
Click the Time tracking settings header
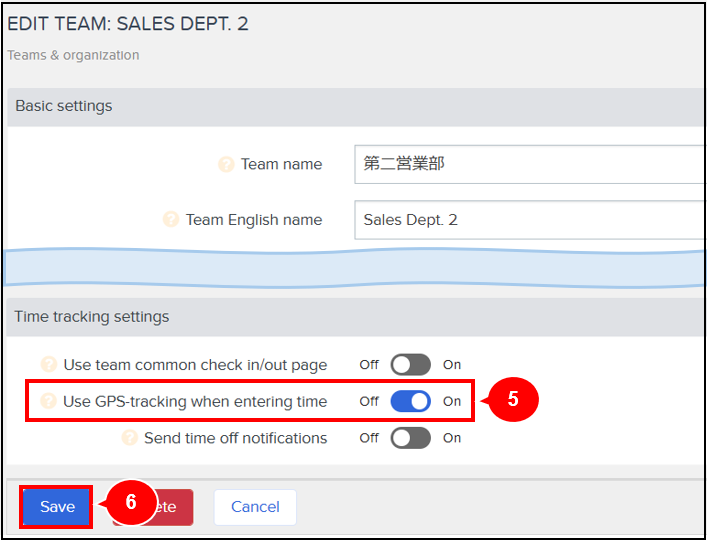(x=356, y=317)
